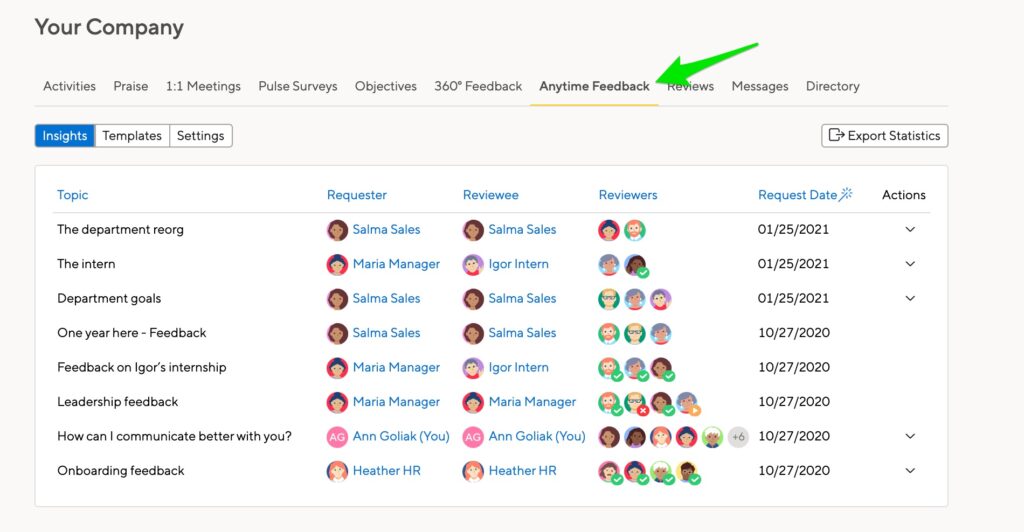This screenshot has width=1024, height=532.
Task: Open Ann Goliak (You) requester link
Action: click(401, 436)
